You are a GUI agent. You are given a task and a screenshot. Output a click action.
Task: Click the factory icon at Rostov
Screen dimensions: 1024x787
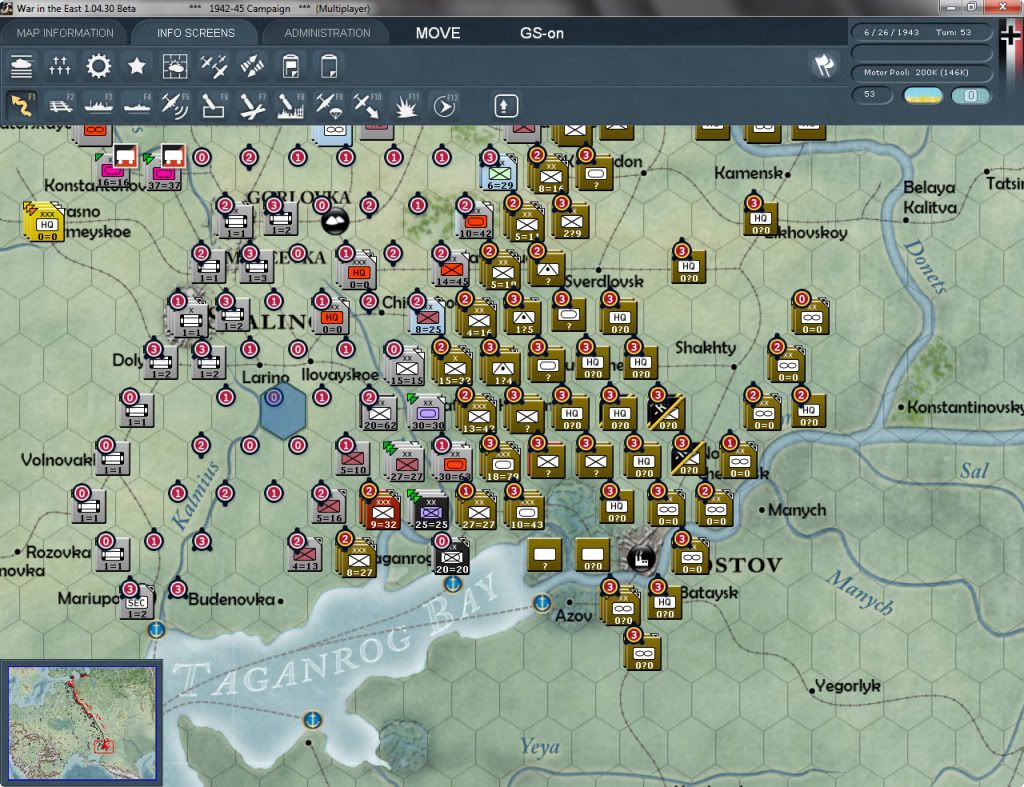[x=641, y=558]
